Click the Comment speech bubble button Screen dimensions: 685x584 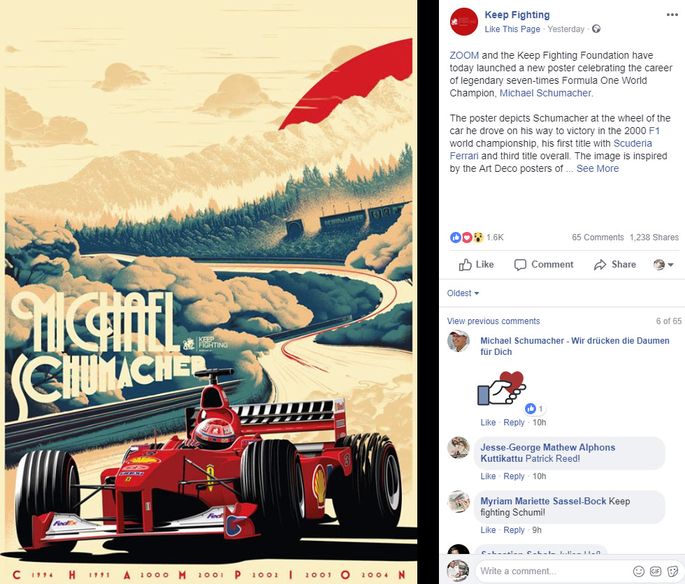[x=543, y=264]
